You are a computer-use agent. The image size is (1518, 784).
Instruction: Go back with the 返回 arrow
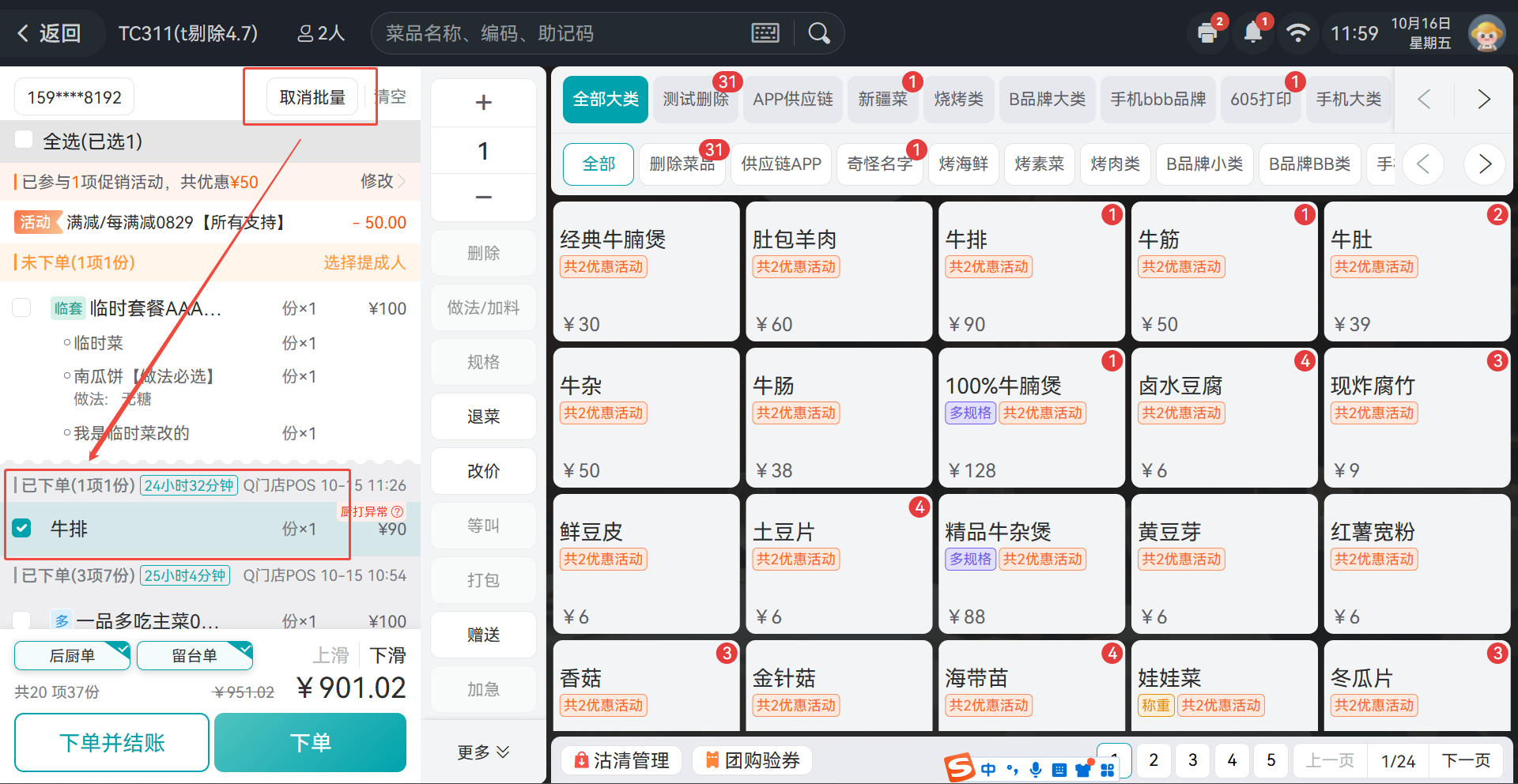[49, 33]
